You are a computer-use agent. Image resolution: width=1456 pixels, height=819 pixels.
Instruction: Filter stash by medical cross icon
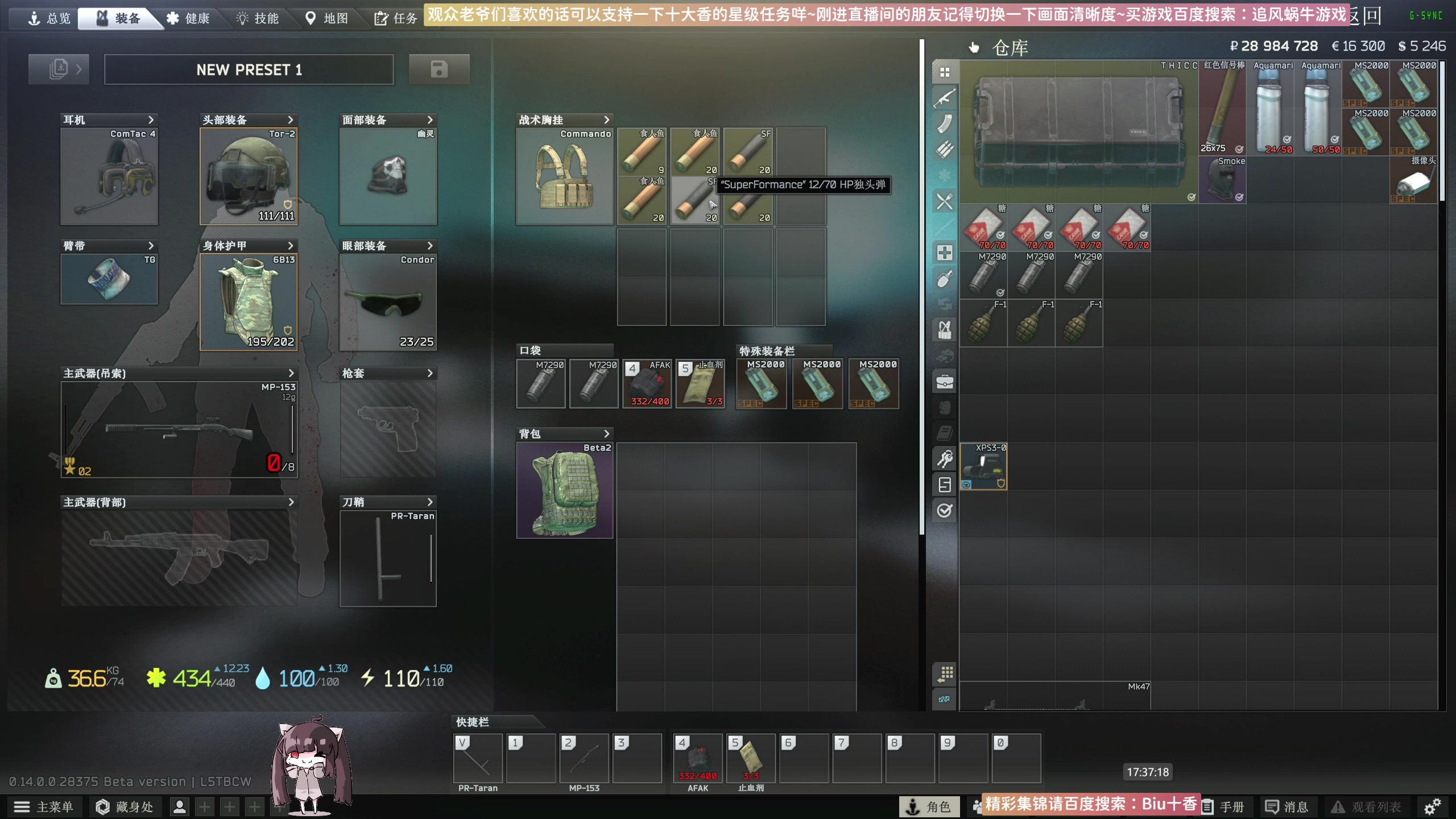(945, 253)
